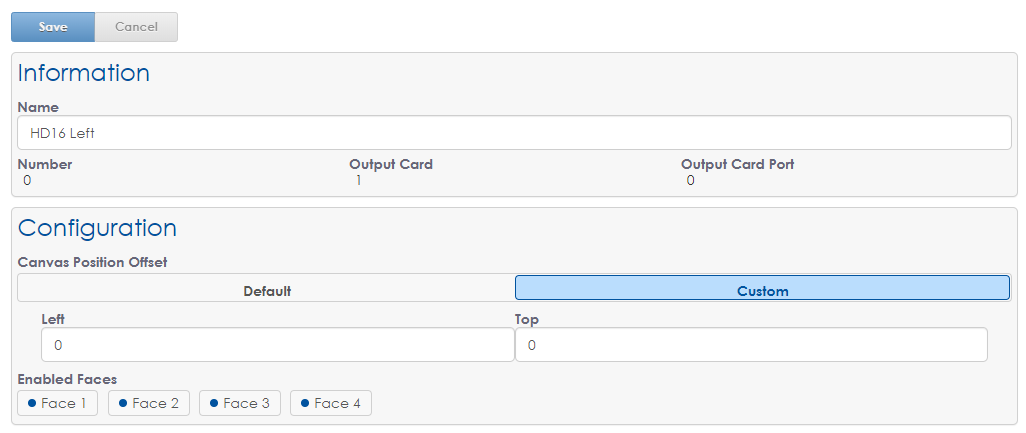
Task: Cancel the output configuration changes
Action: pos(136,27)
